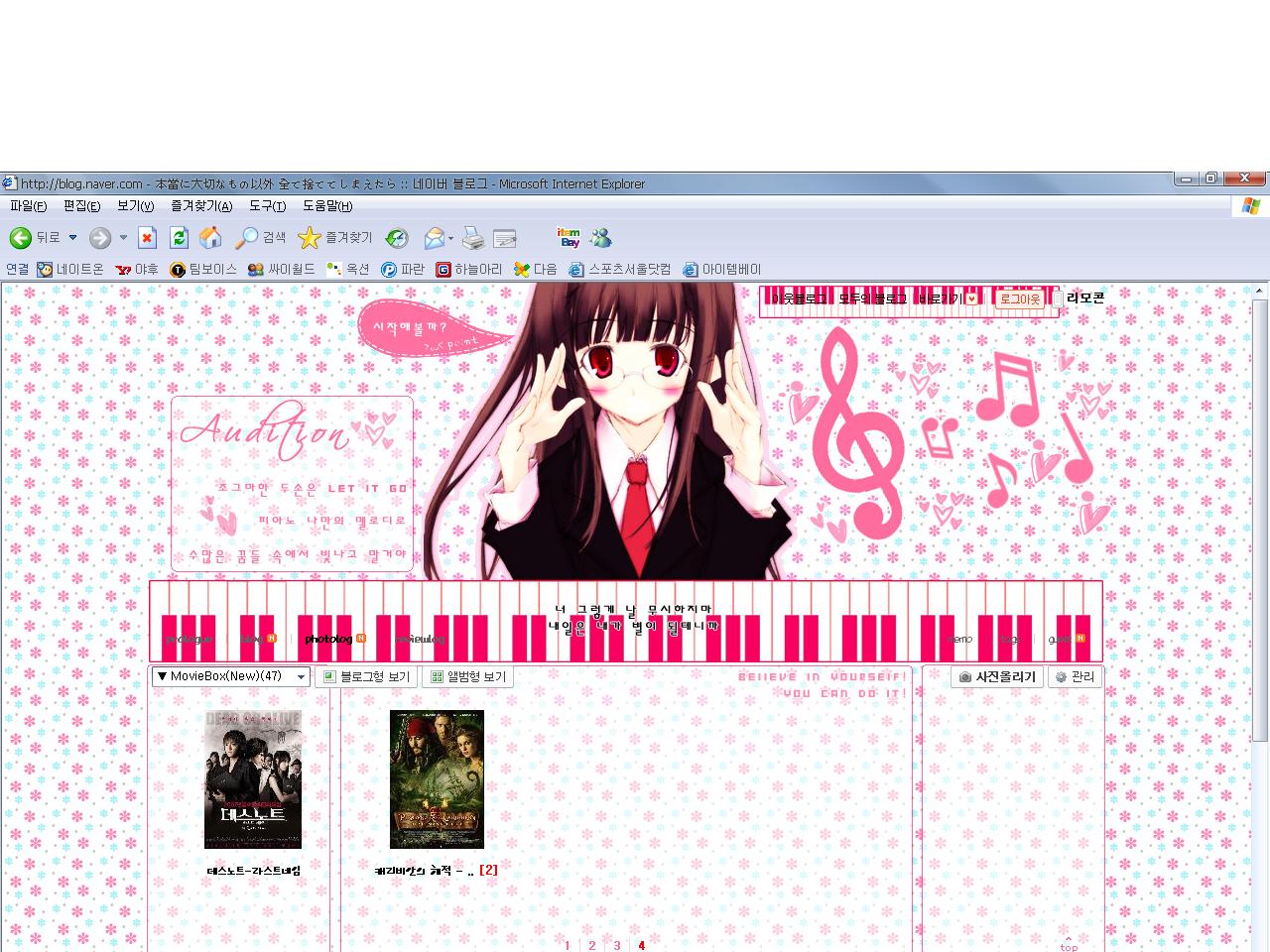The height and width of the screenshot is (952, 1270).
Task: Open the 리모콘 remote control icon
Action: click(x=1079, y=297)
